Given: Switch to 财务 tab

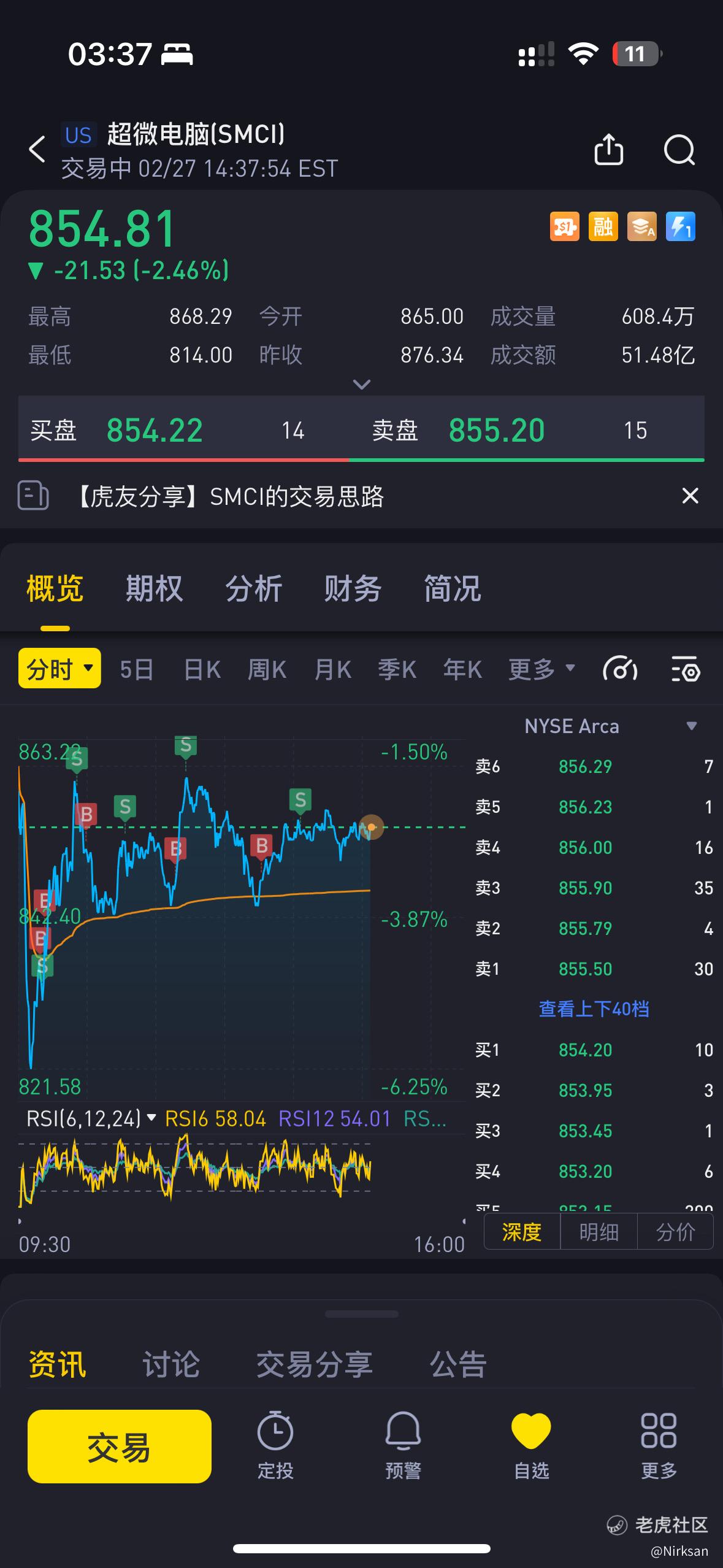Looking at the screenshot, I should [x=353, y=588].
